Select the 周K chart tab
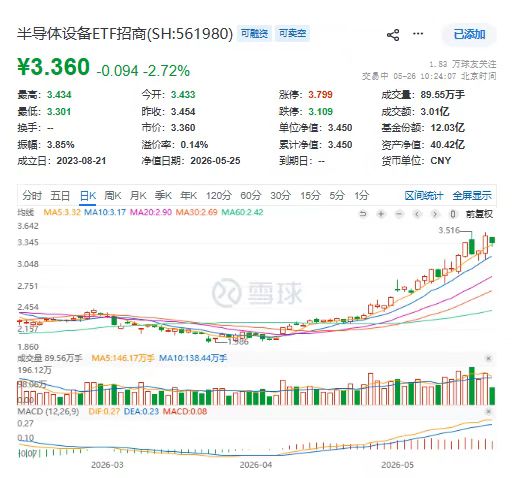This screenshot has width=519, height=478. click(113, 195)
